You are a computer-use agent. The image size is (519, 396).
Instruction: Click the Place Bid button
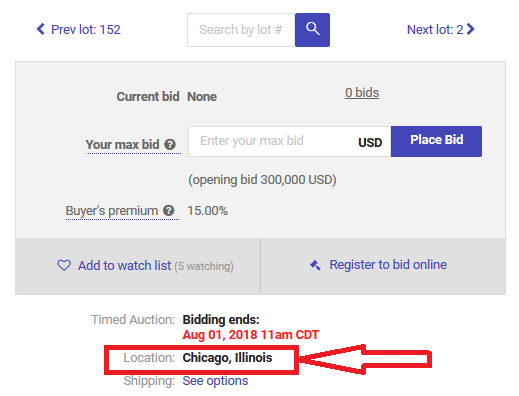click(436, 141)
